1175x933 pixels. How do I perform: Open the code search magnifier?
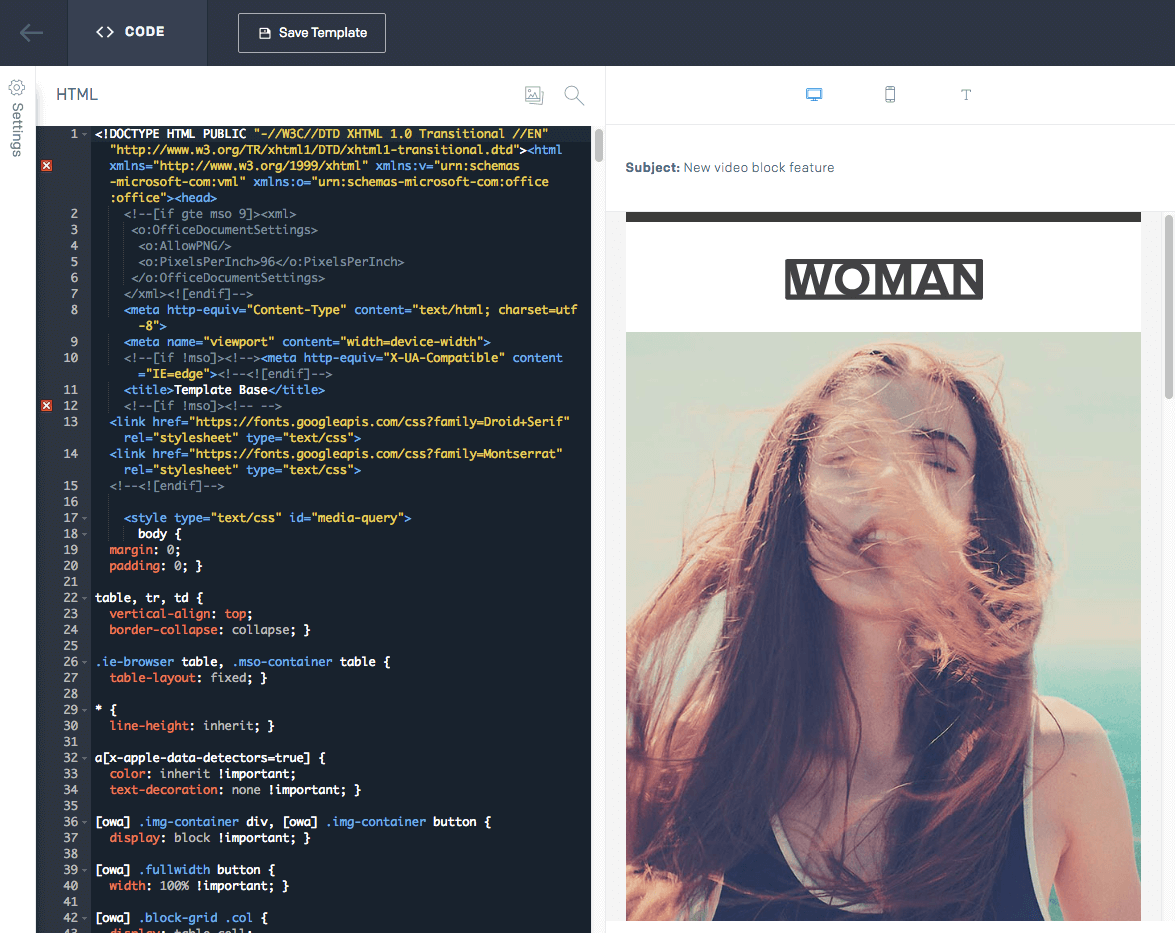574,95
